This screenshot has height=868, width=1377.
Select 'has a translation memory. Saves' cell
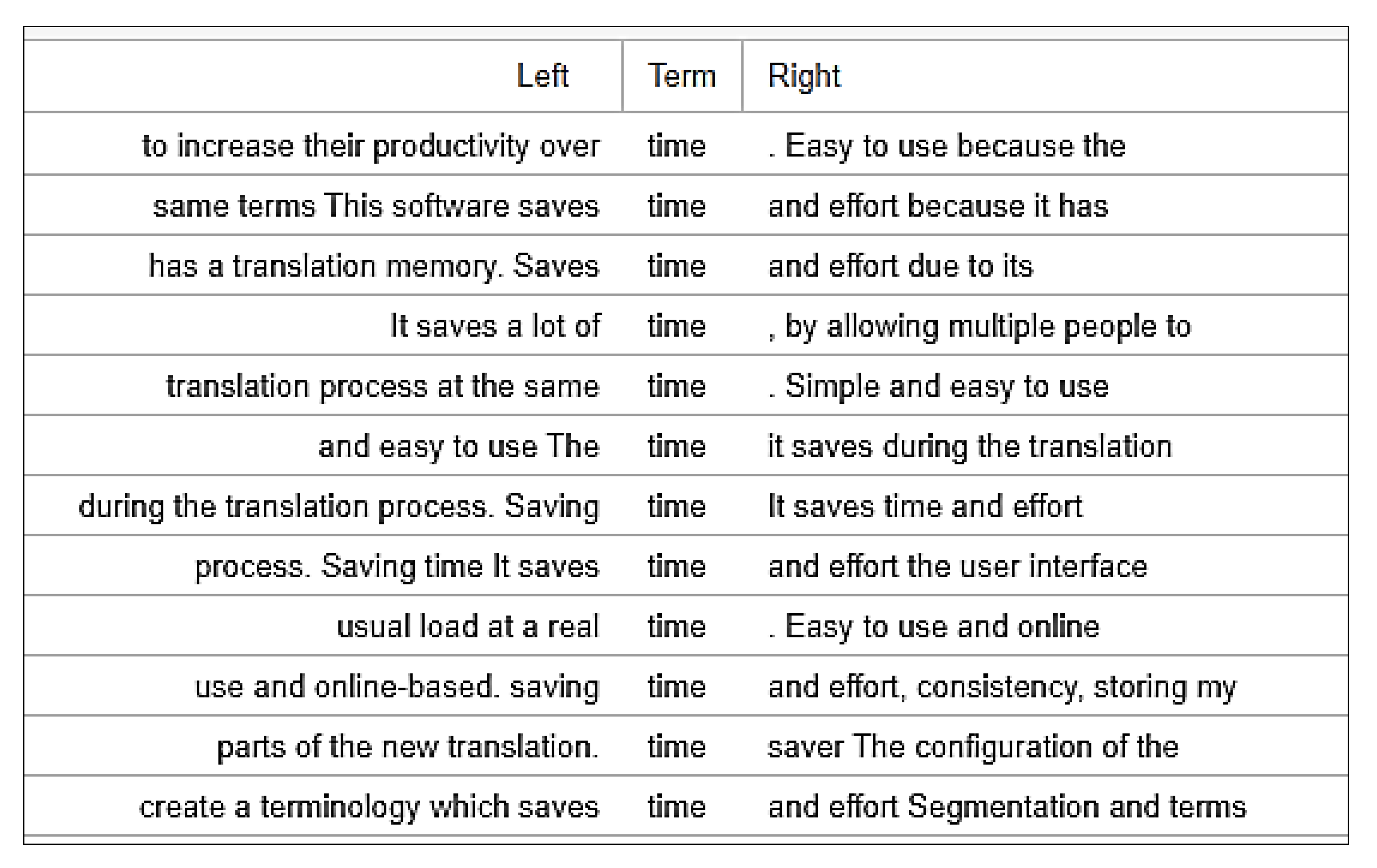(374, 266)
